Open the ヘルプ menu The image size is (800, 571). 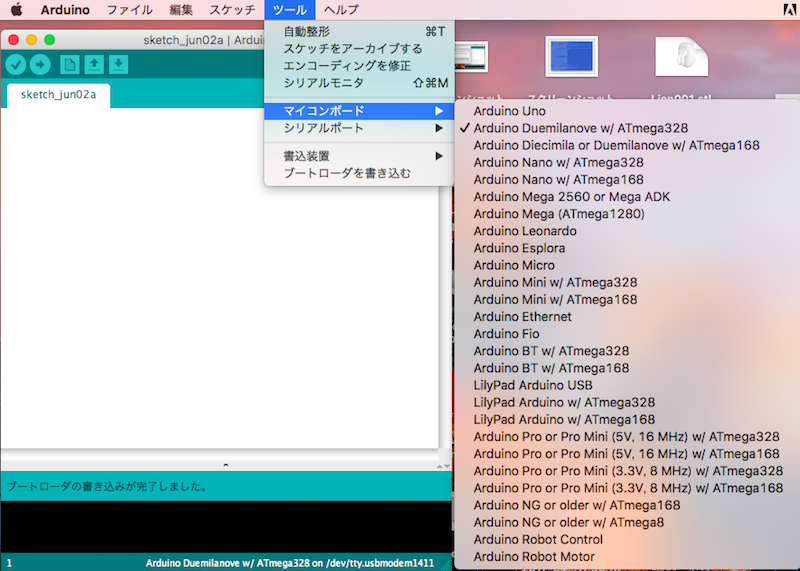click(x=341, y=10)
